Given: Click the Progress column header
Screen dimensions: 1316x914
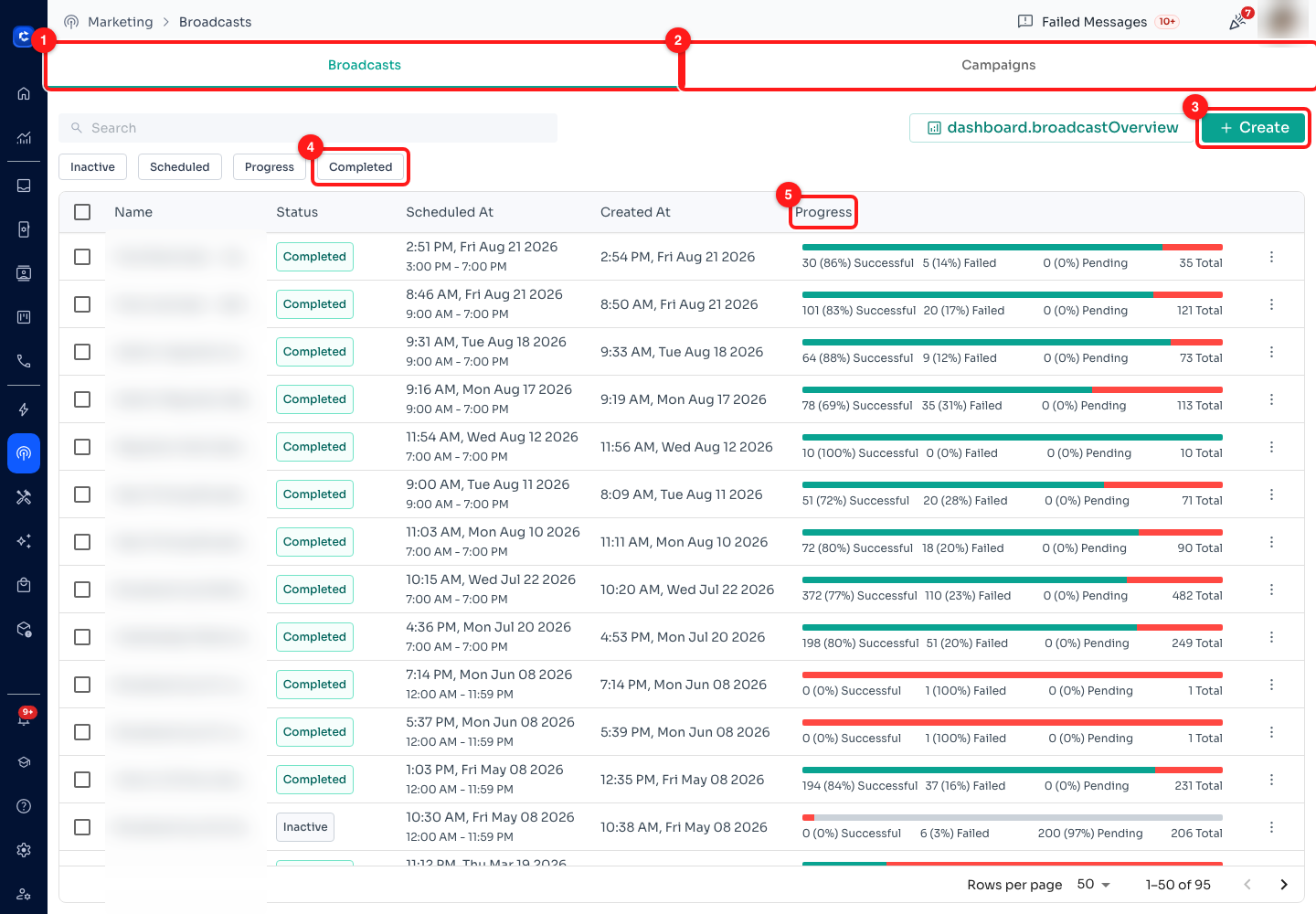Looking at the screenshot, I should (822, 212).
